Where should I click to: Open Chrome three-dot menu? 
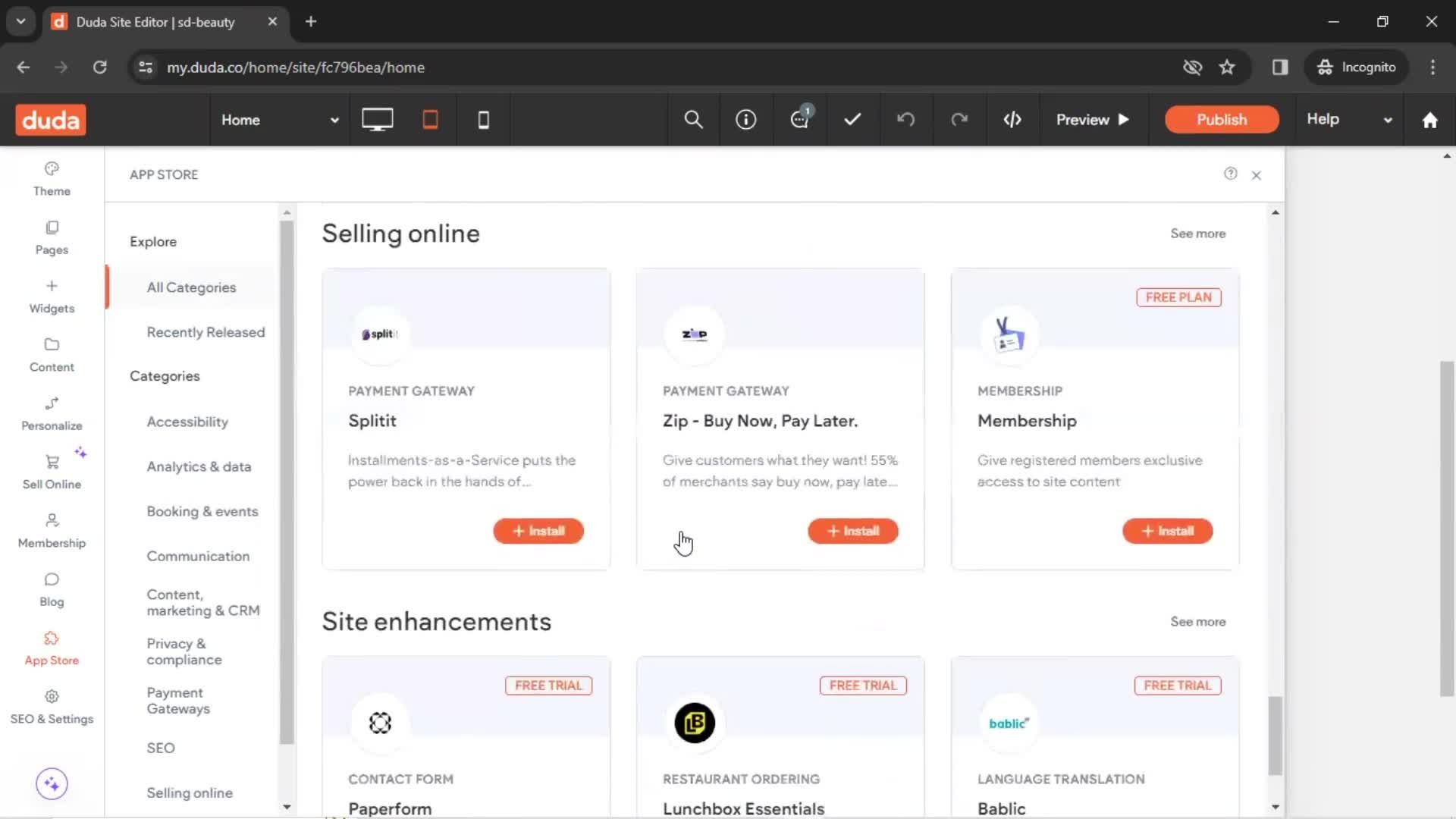[x=1432, y=67]
